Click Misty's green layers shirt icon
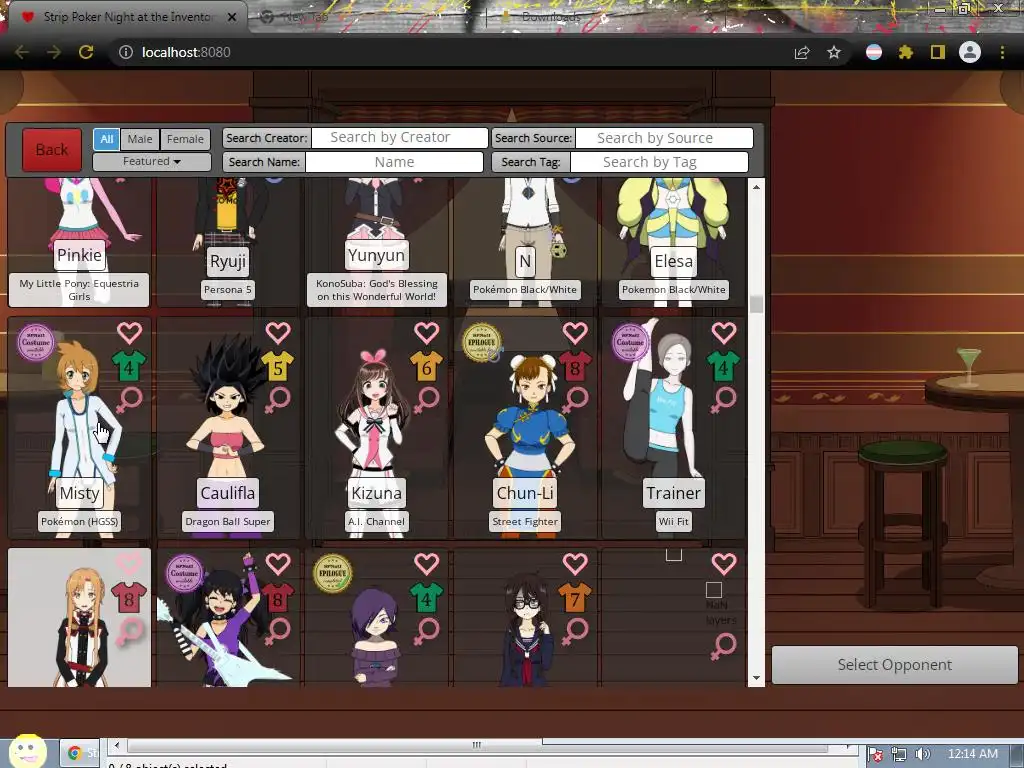The width and height of the screenshot is (1024, 768). (x=129, y=366)
